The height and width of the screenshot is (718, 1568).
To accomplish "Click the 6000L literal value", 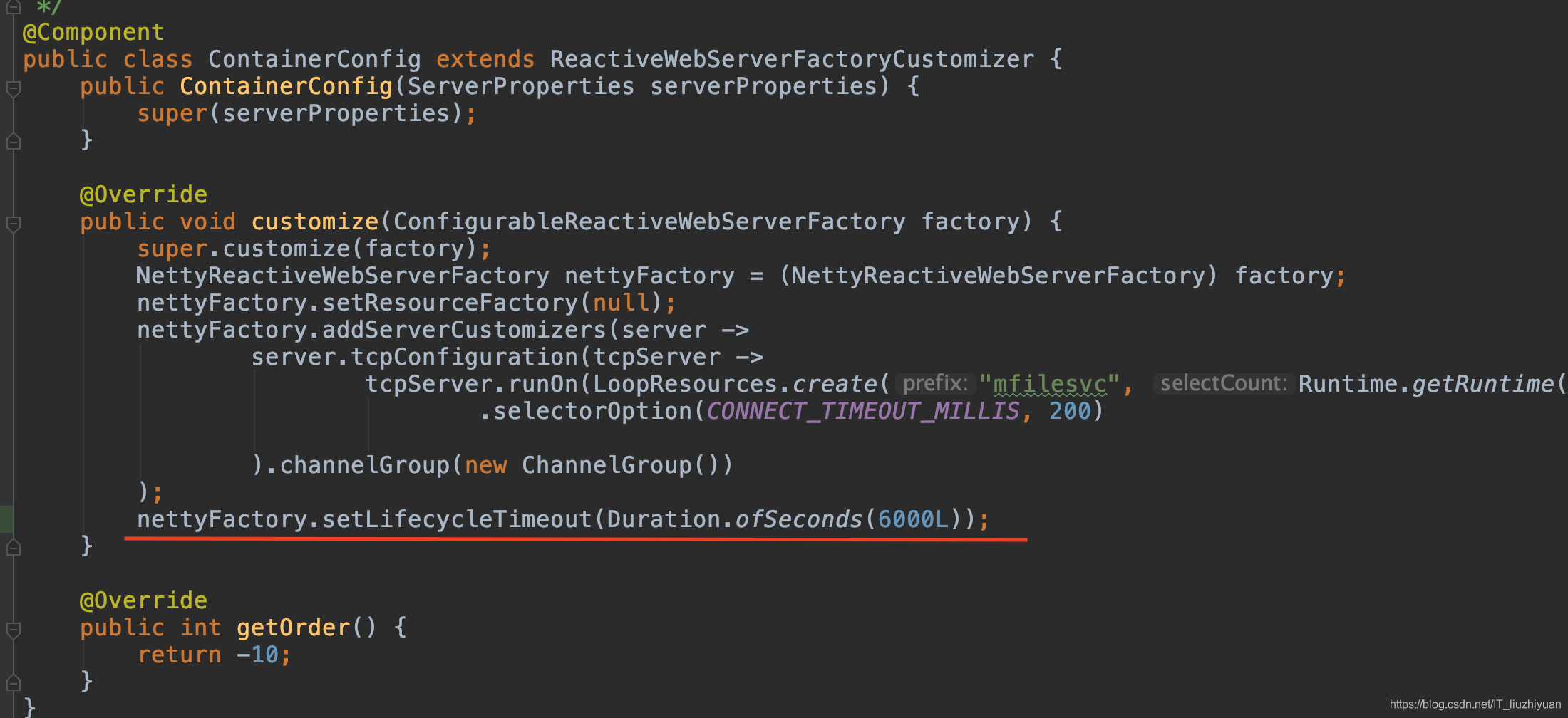I will (x=913, y=519).
